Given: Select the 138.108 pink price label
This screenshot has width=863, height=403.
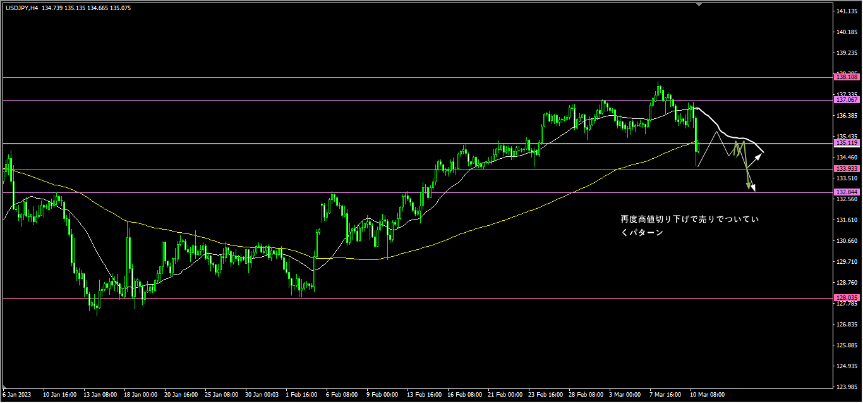Looking at the screenshot, I should point(845,76).
